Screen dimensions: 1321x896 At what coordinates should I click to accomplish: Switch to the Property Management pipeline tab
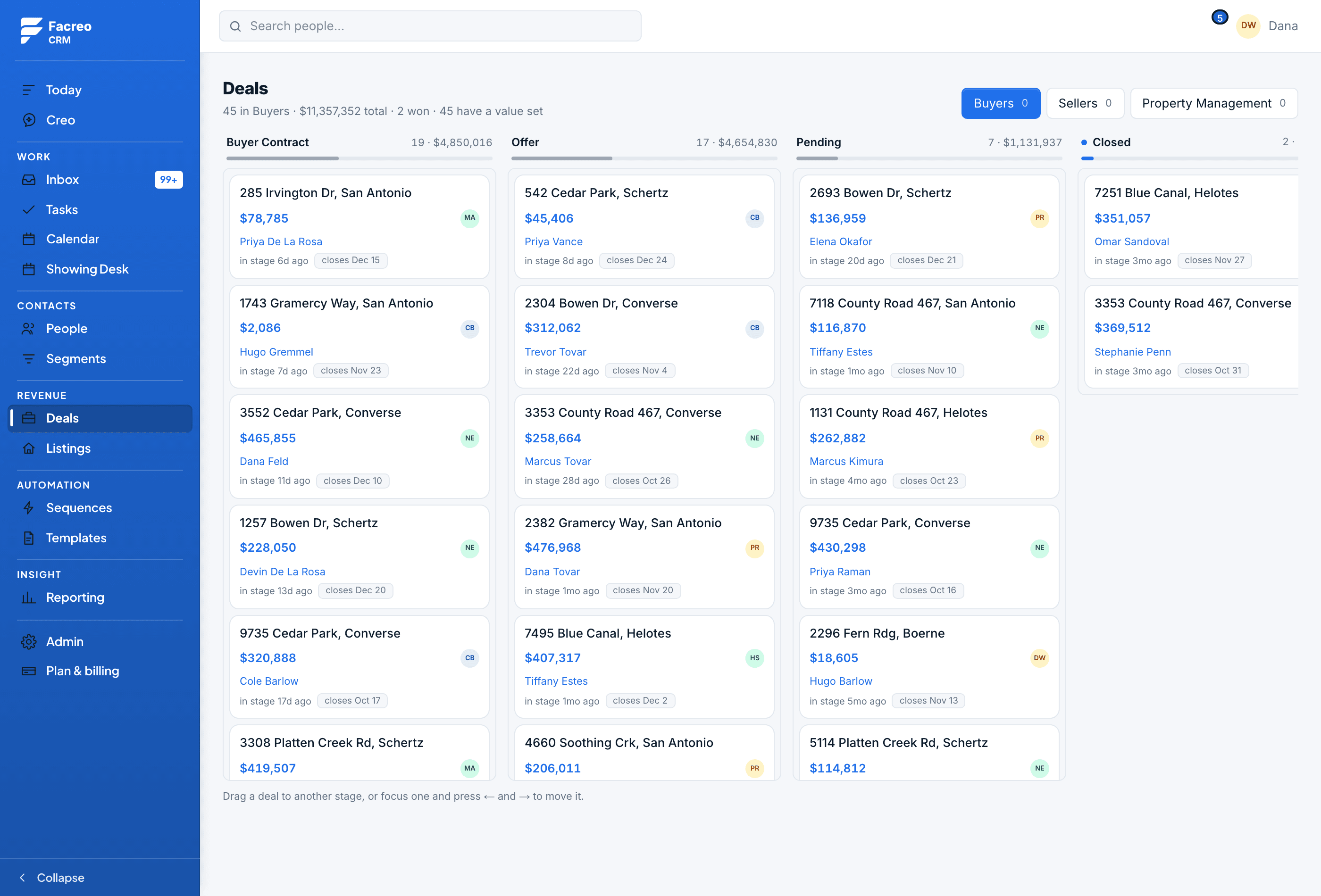[1213, 103]
